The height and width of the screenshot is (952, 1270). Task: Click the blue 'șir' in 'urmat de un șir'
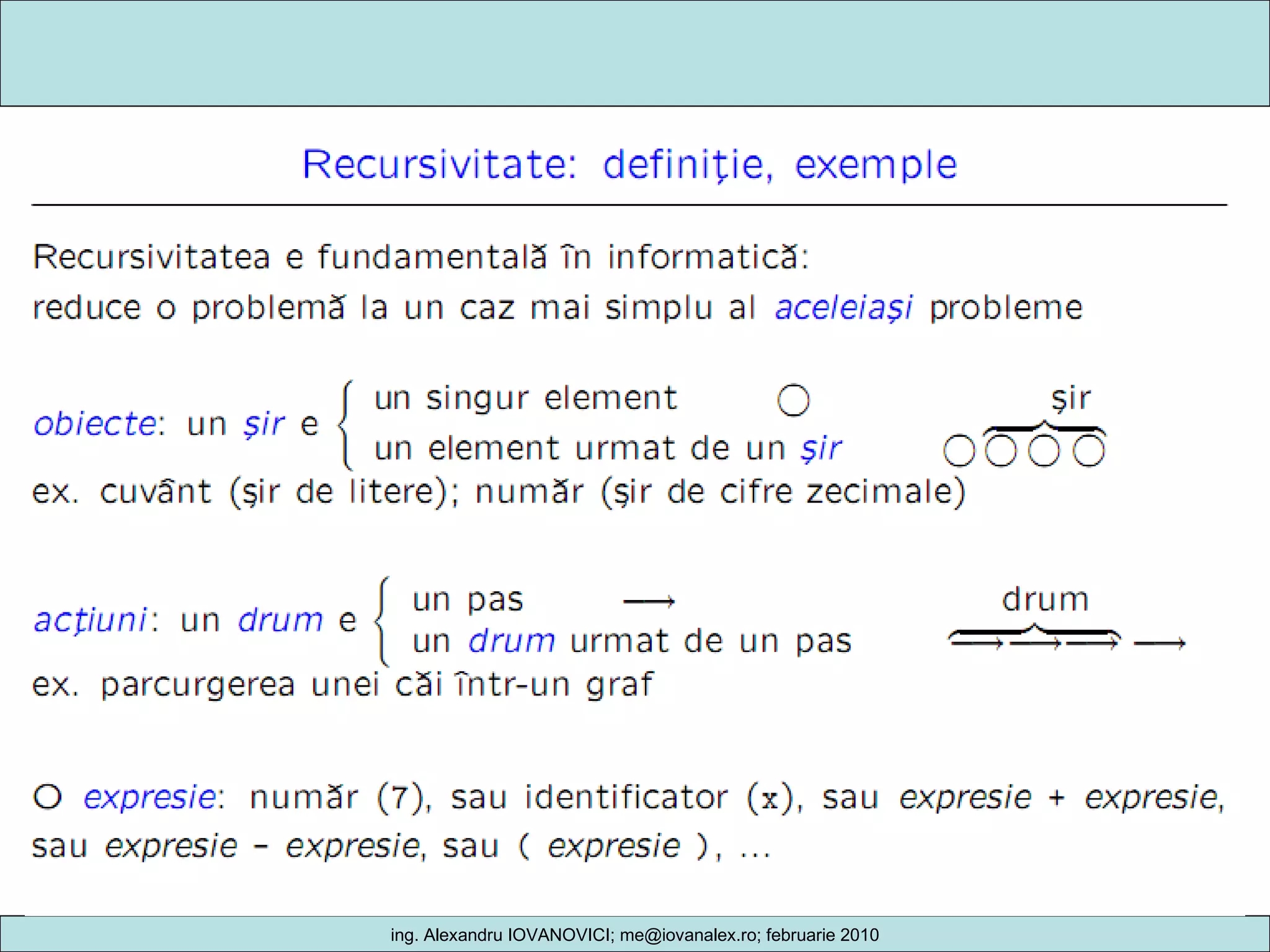coord(820,449)
